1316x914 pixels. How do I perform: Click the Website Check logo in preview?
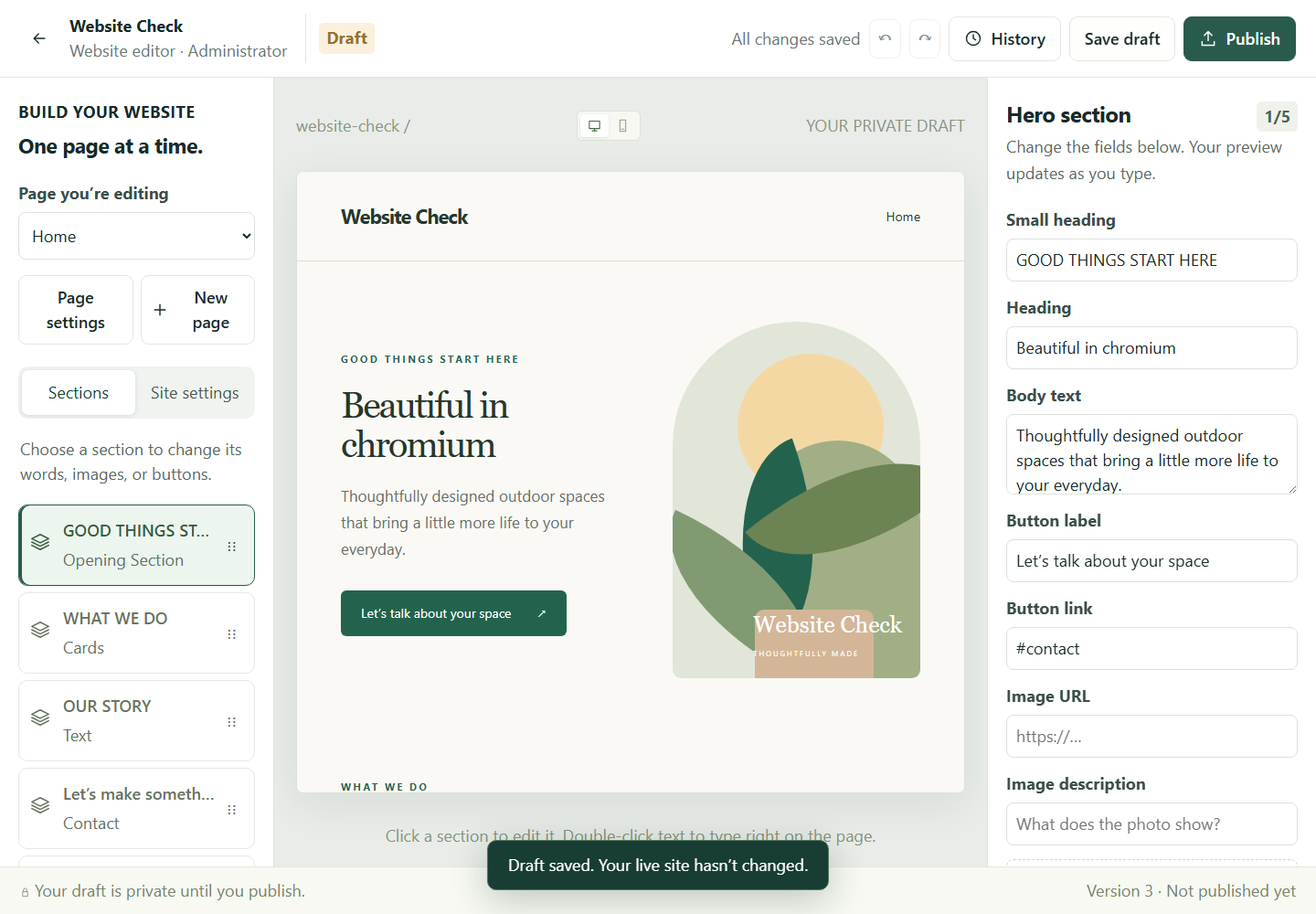coord(404,217)
